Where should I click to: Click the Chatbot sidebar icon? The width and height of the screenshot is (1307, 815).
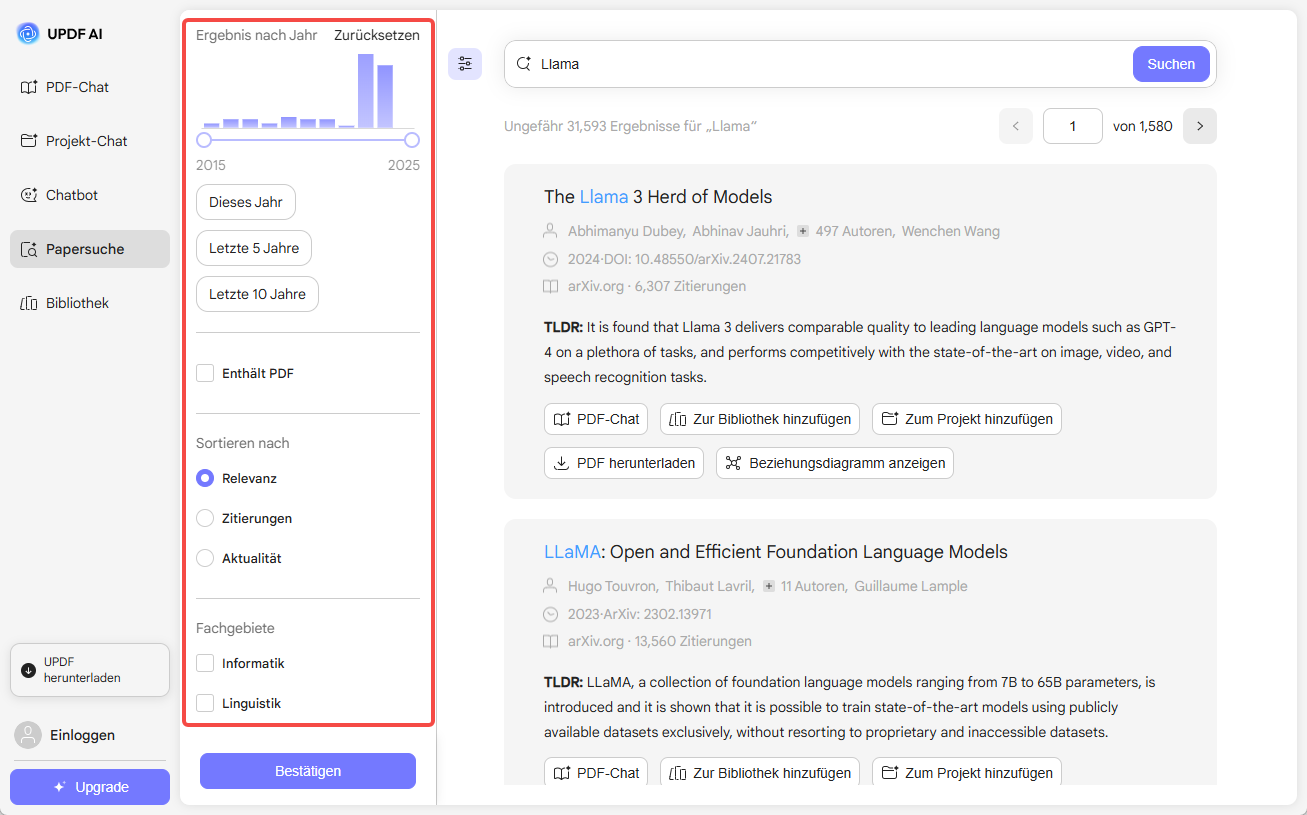[x=29, y=195]
